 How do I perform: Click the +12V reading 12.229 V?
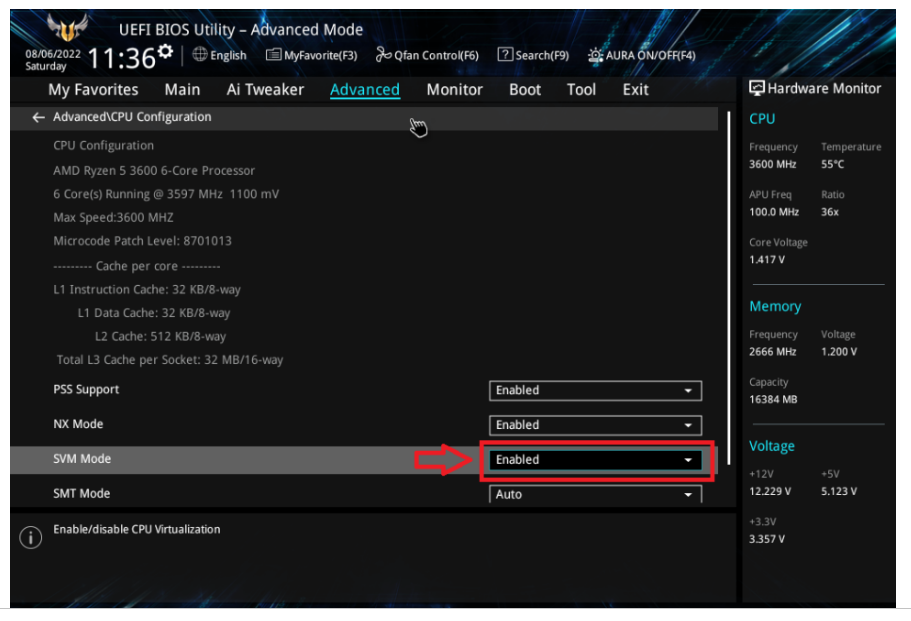(x=770, y=491)
